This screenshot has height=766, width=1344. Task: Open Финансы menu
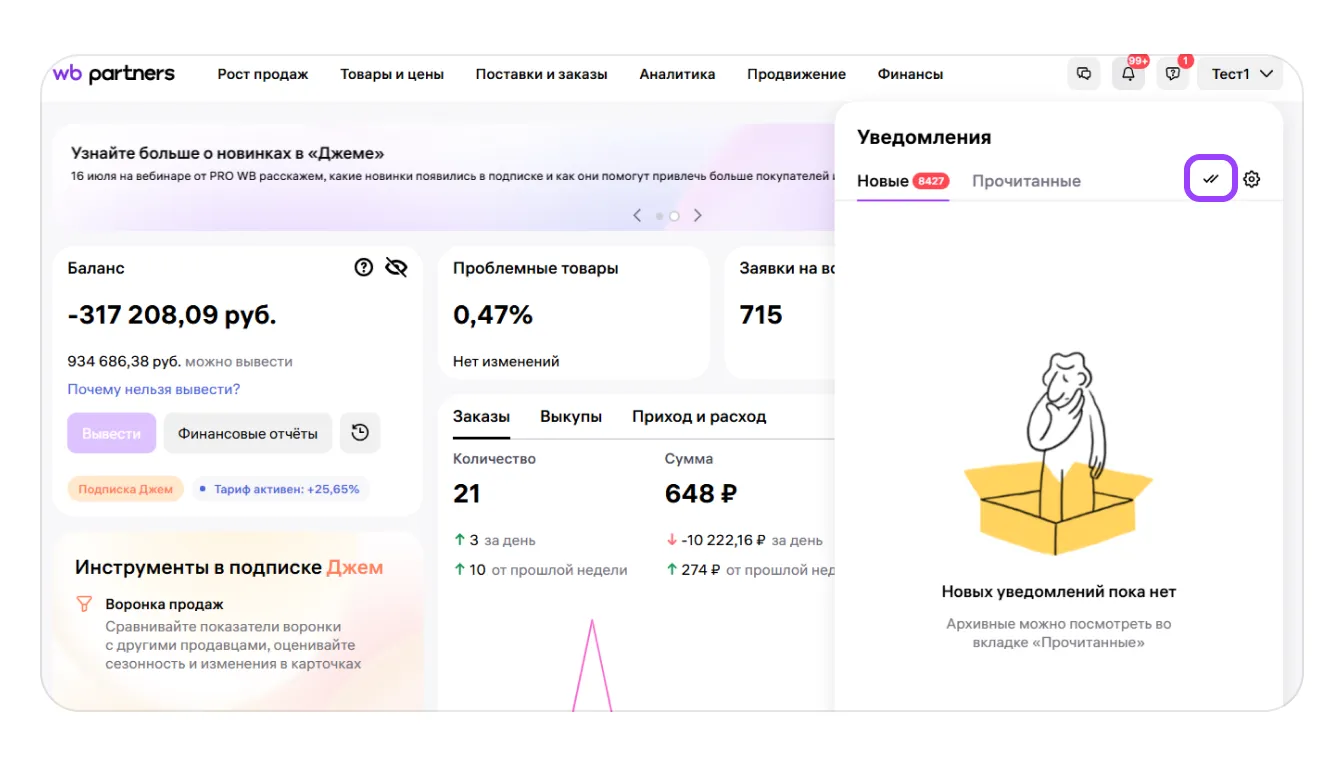coord(910,74)
